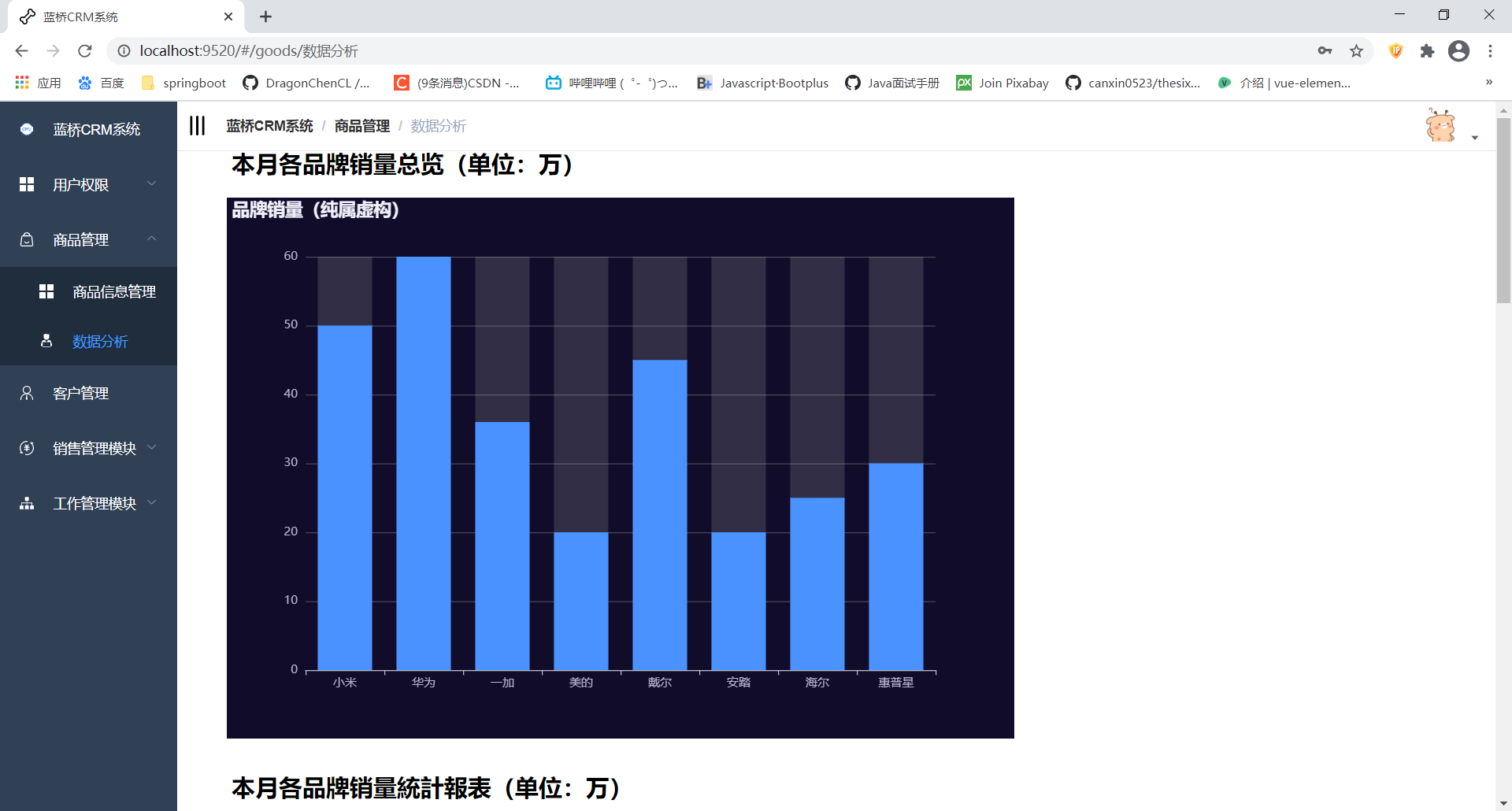The image size is (1512, 811).
Task: Toggle the sidebar collapse hamburger icon
Action: coord(197,126)
